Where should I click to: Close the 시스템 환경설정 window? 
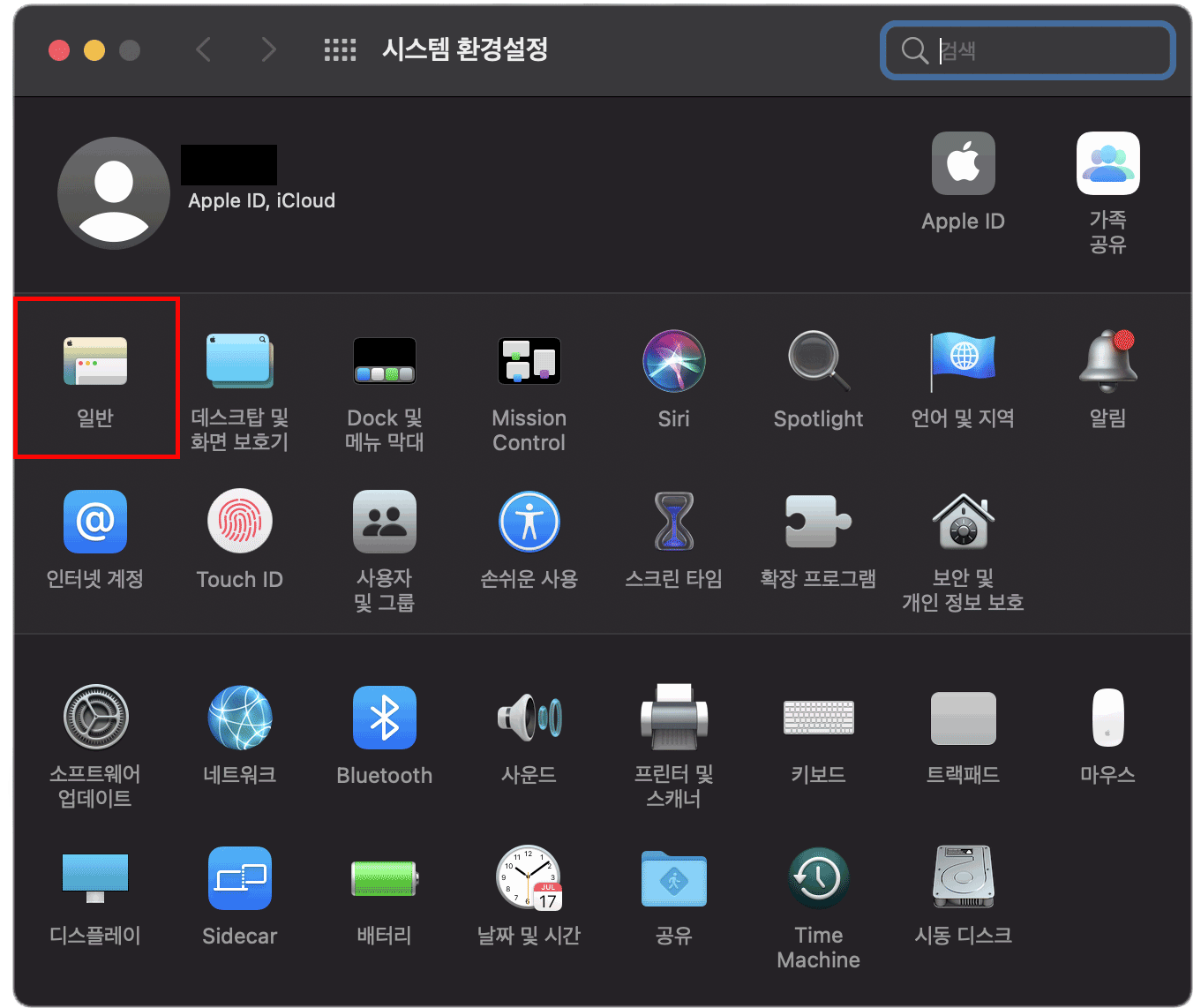tap(59, 50)
